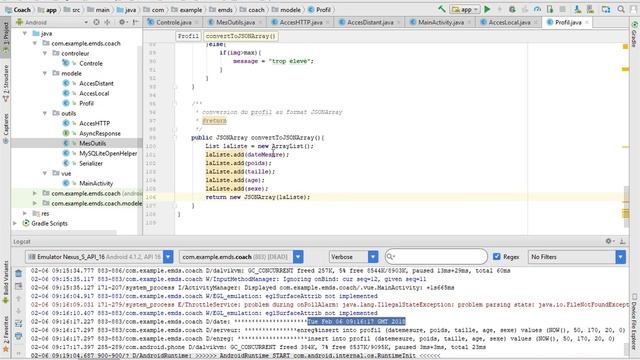Open the Favorites side panel
Image resolution: width=640 pixels, height=360 pixels.
coord(6,334)
